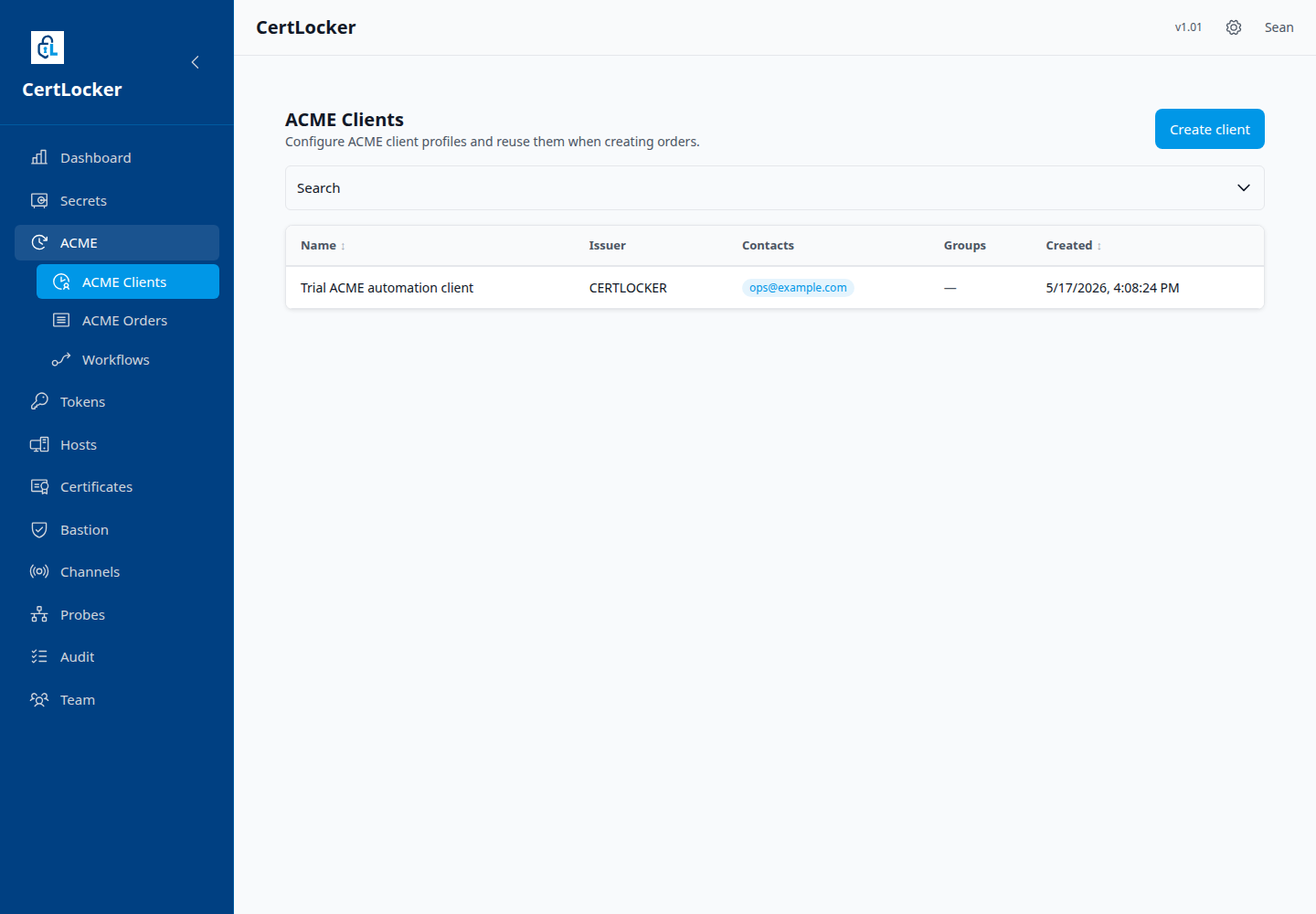
Task: Open ACME Orders submenu item
Action: [128, 320]
